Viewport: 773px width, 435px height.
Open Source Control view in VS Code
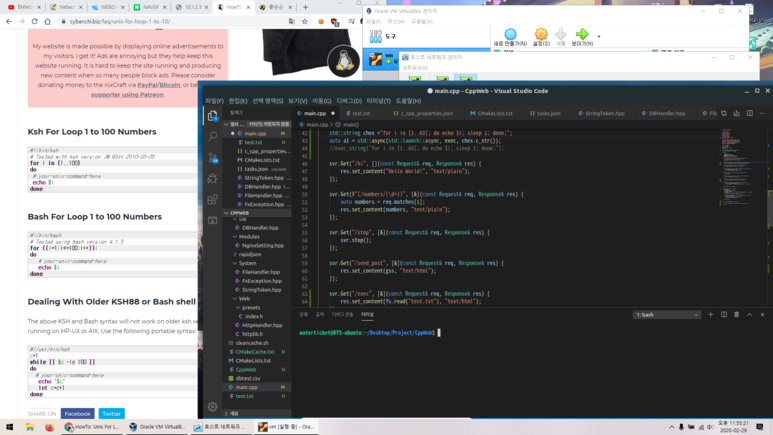pos(212,157)
